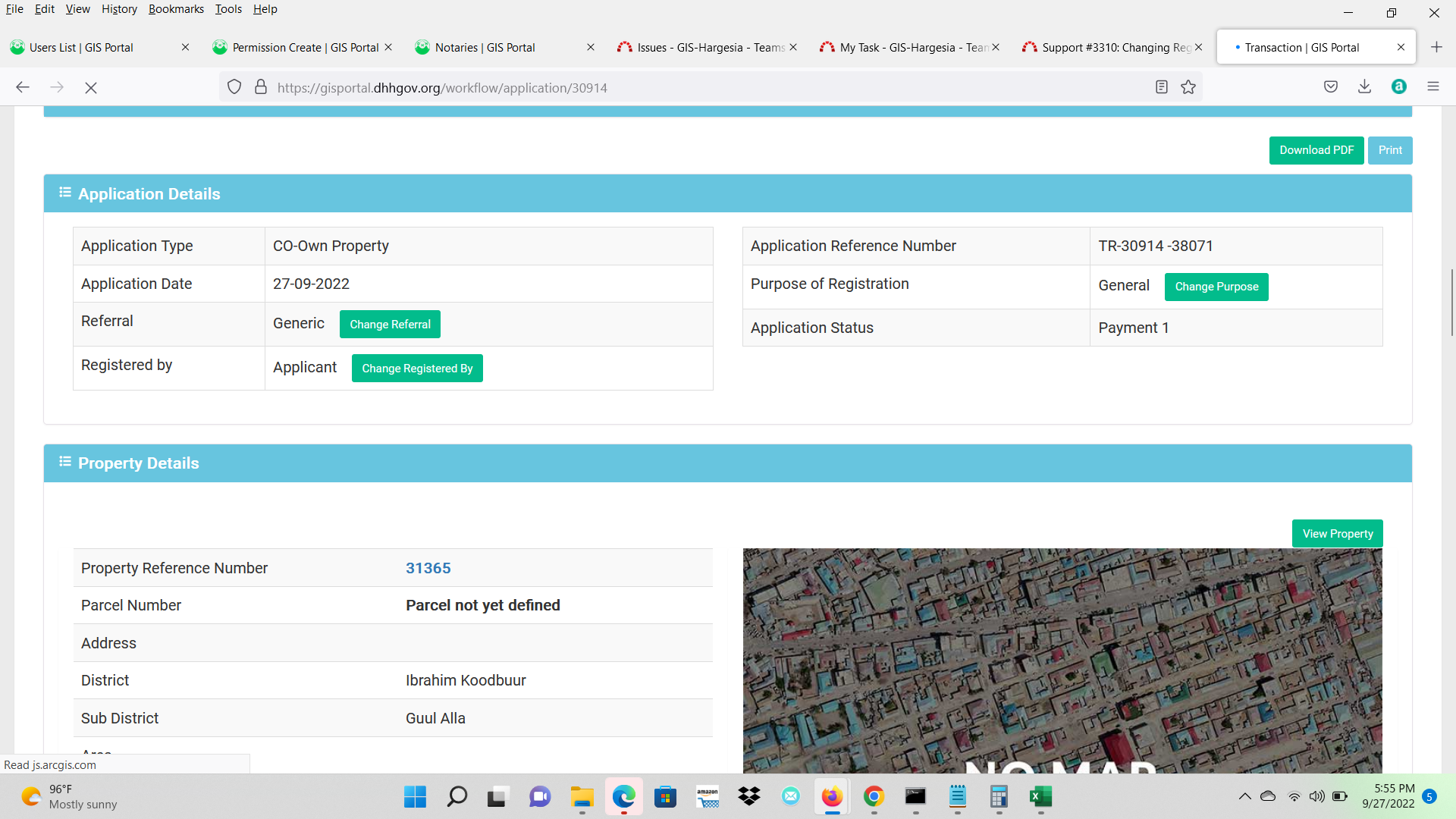This screenshot has width=1456, height=819.
Task: Stop loading the page
Action: pos(91,87)
